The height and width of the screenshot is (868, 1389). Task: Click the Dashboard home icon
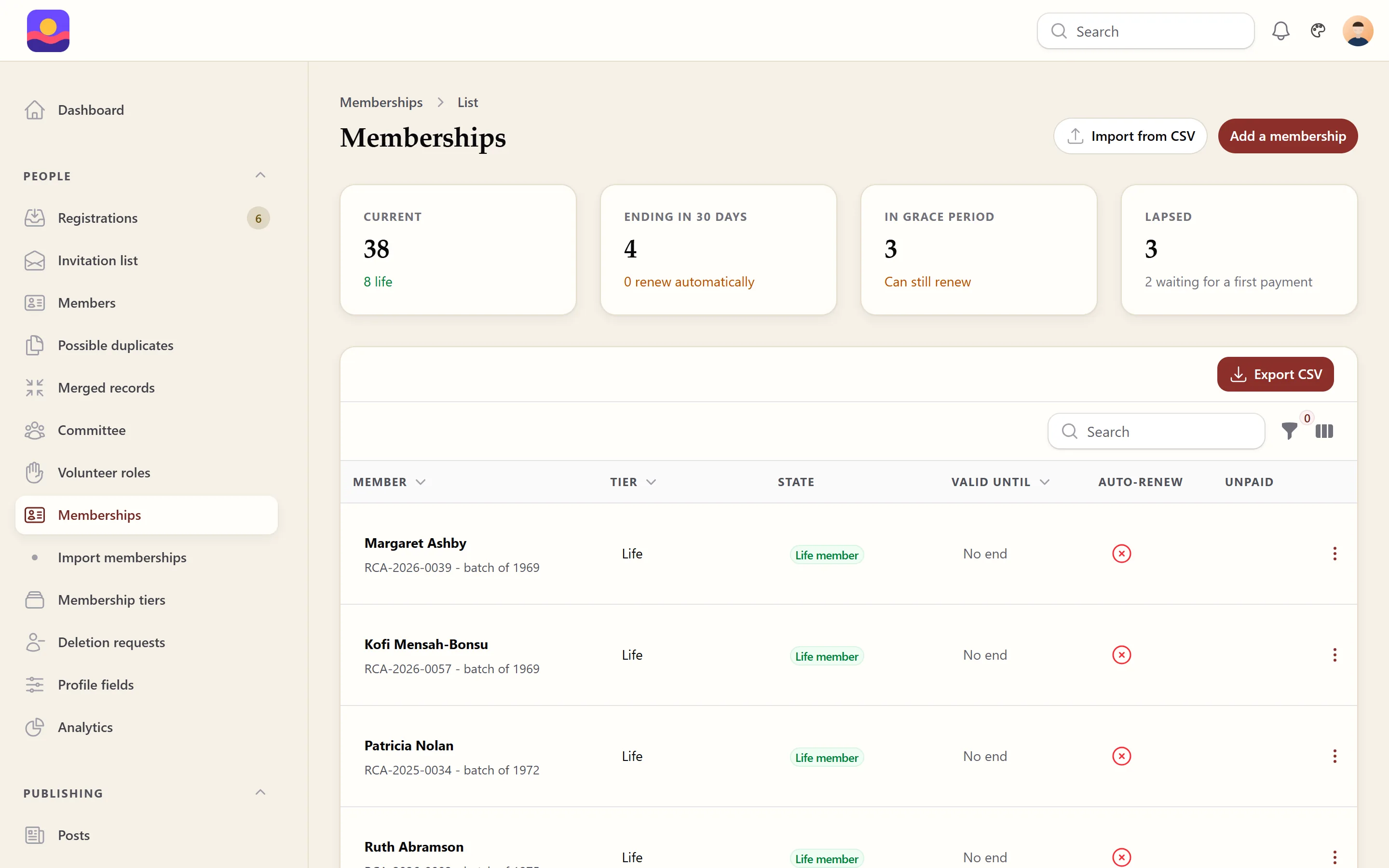pyautogui.click(x=34, y=109)
